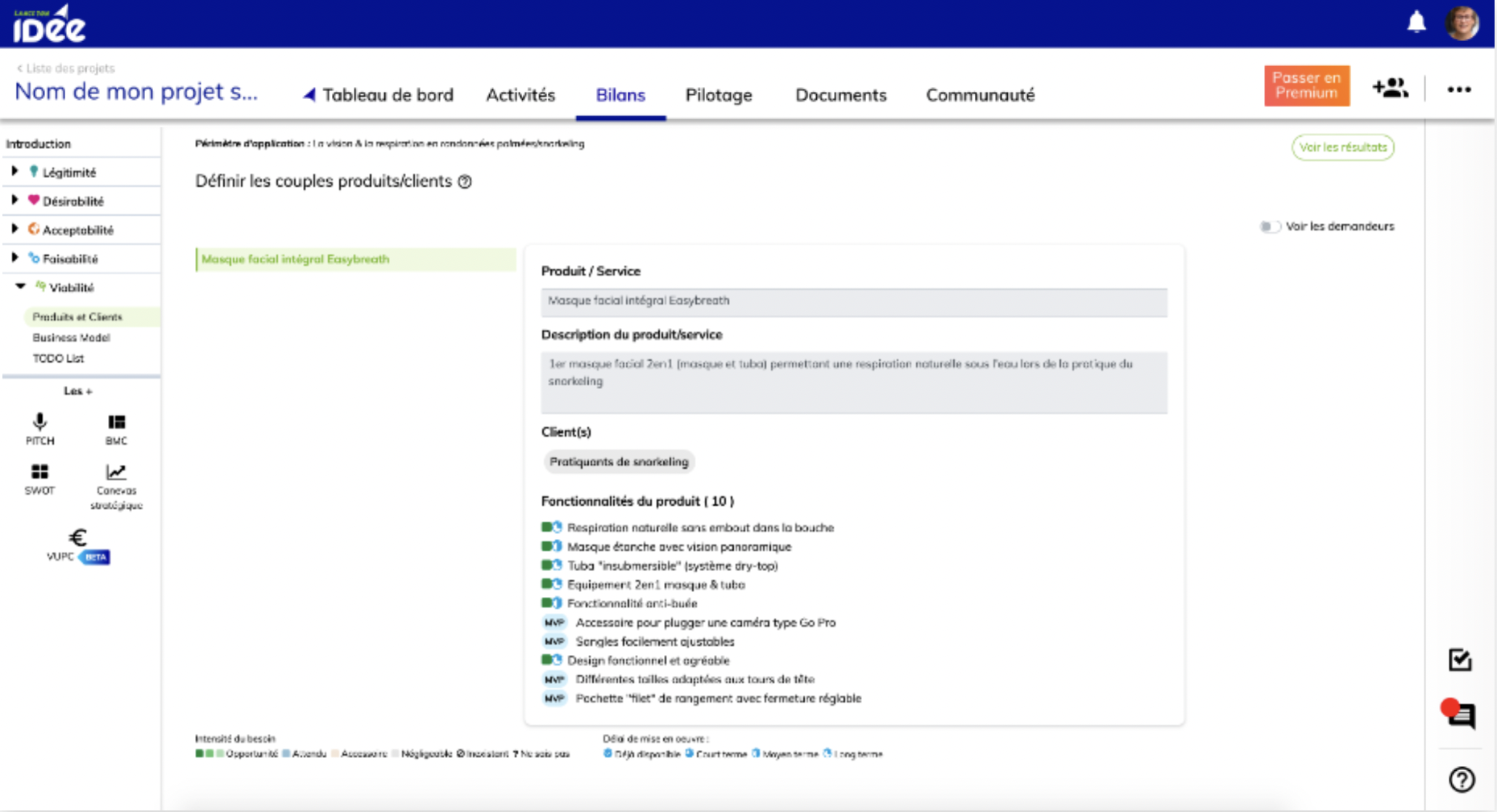Open the checklist task icon
This screenshot has width=1497, height=812.
(1460, 660)
